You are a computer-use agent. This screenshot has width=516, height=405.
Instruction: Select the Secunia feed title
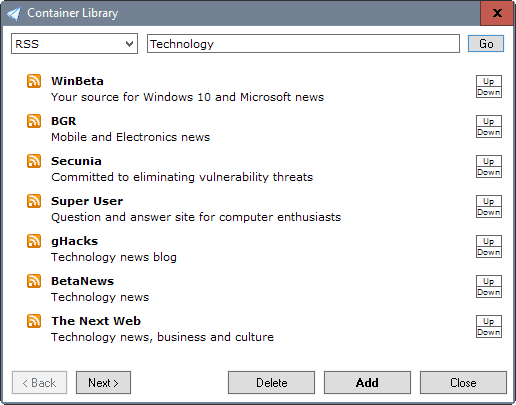tap(76, 161)
